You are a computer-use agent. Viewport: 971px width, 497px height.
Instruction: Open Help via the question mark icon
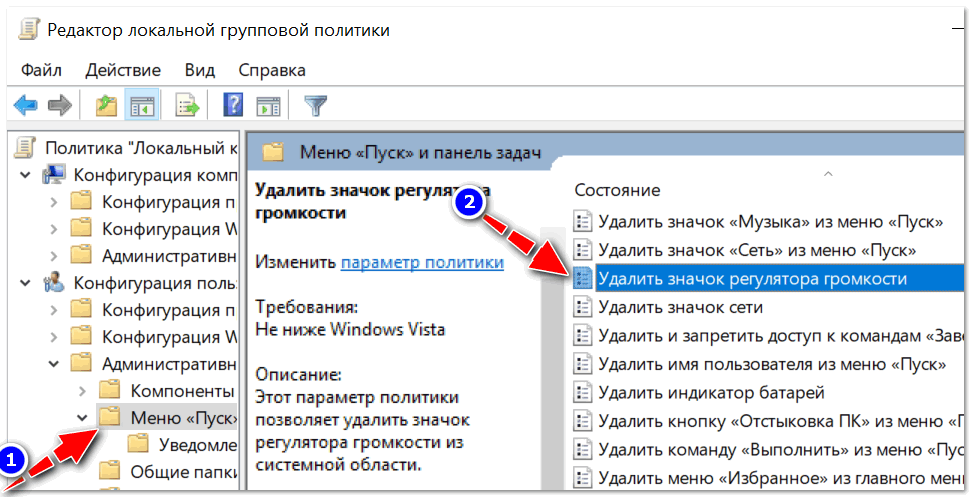233,104
